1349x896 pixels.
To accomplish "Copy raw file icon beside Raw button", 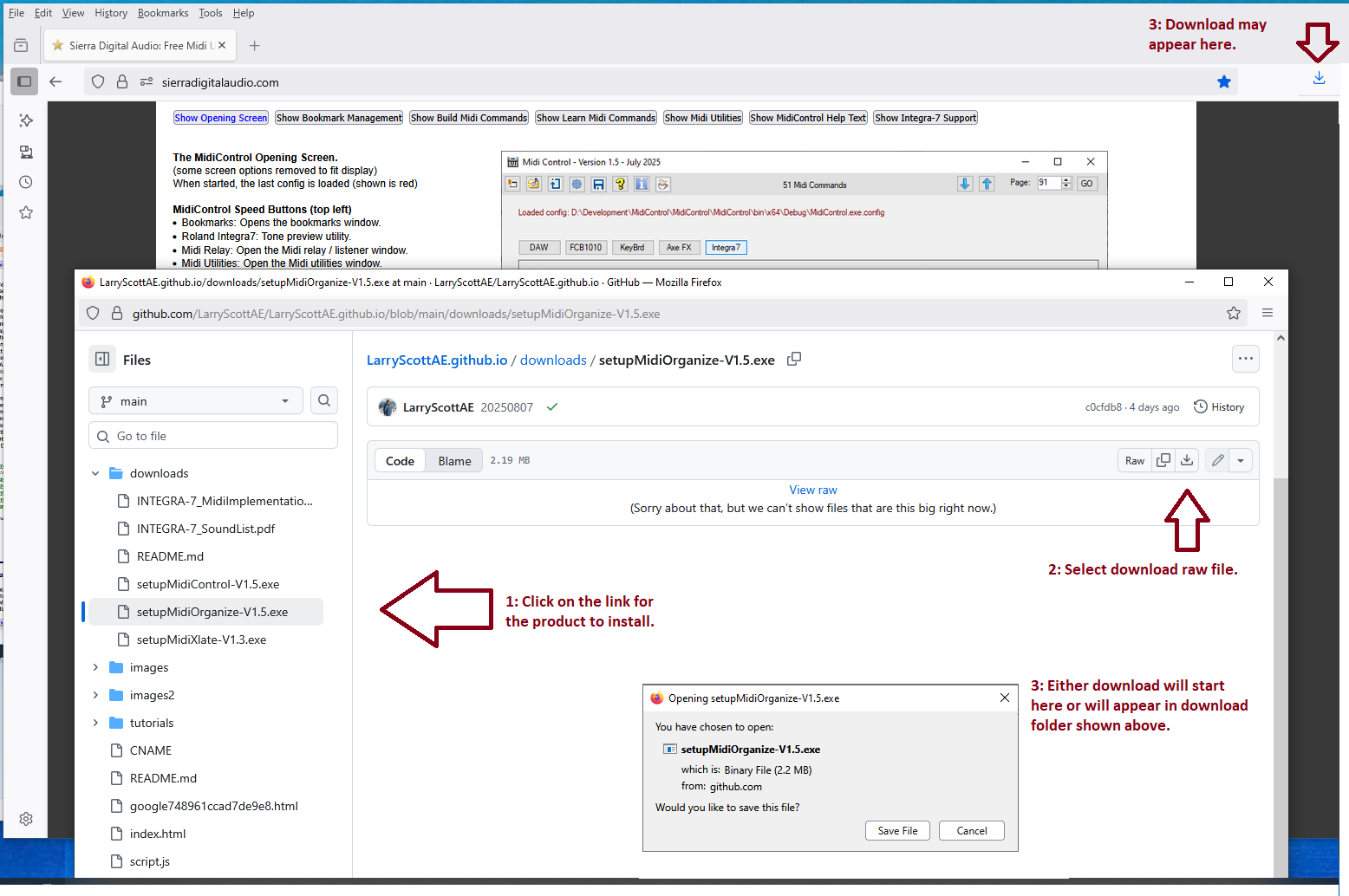I will click(x=1163, y=460).
